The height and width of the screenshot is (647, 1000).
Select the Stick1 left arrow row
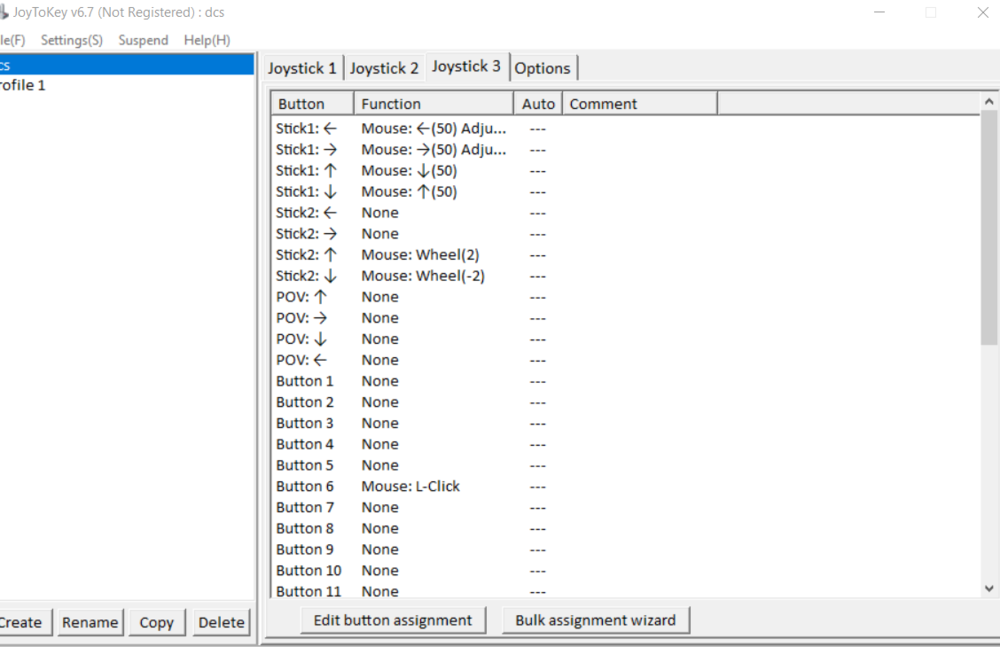point(625,128)
